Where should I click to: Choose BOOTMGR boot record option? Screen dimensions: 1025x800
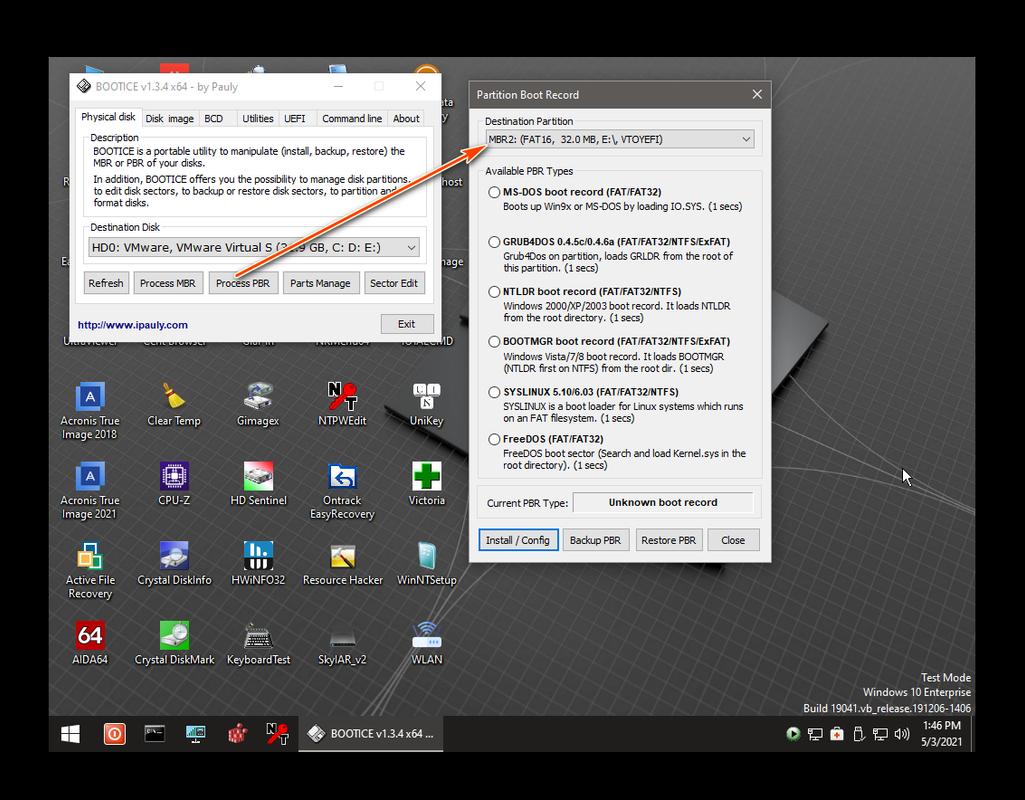494,341
